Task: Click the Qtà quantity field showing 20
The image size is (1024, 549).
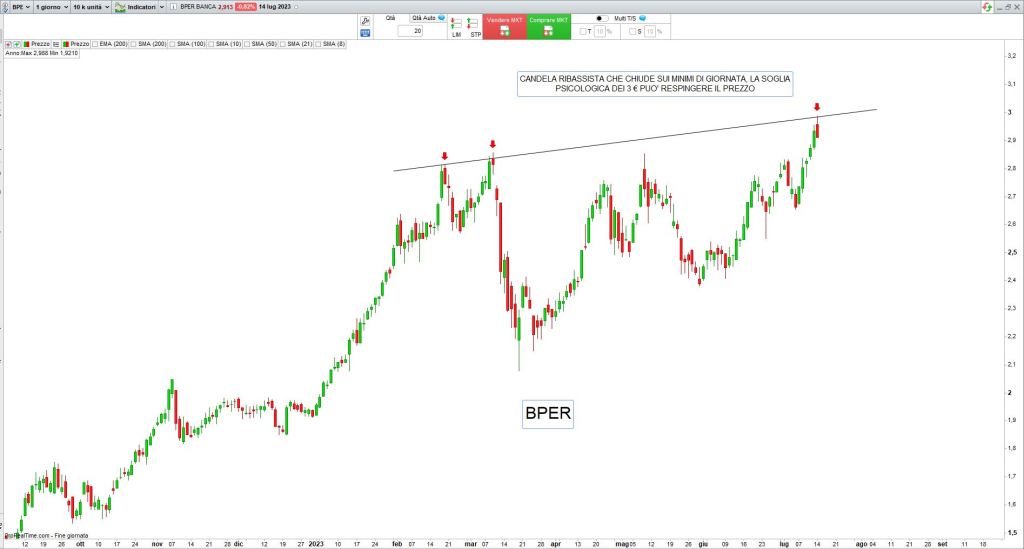Action: click(x=410, y=31)
